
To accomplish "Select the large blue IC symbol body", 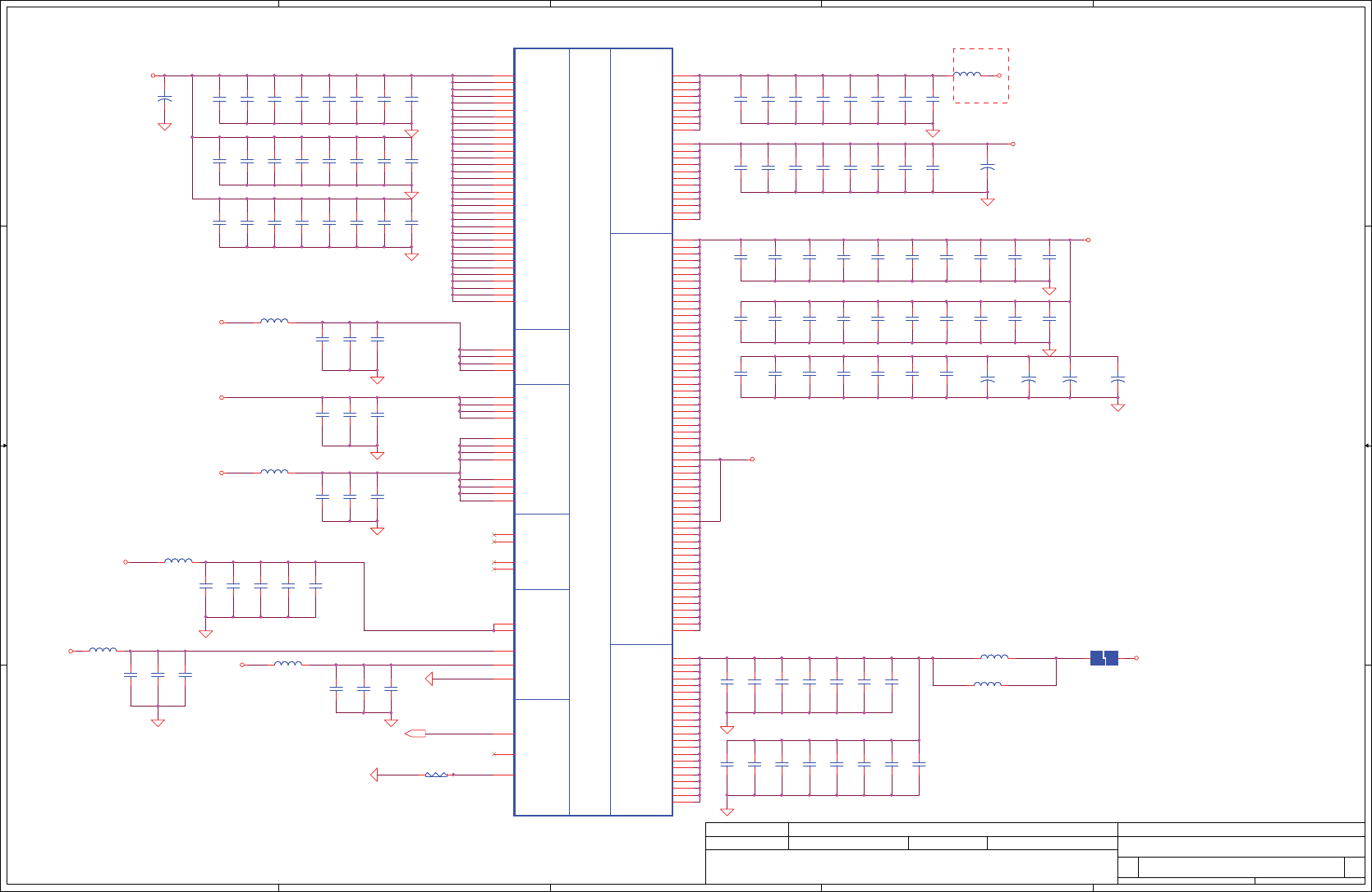I will click(594, 432).
